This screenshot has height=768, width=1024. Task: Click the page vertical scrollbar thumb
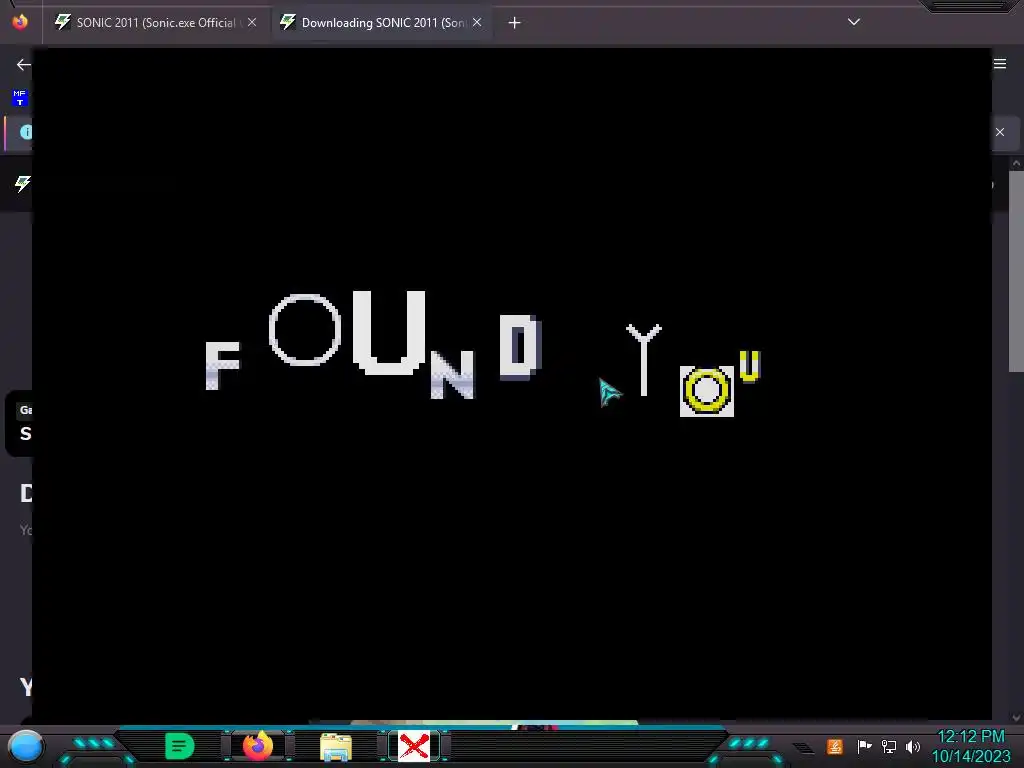[x=1016, y=271]
